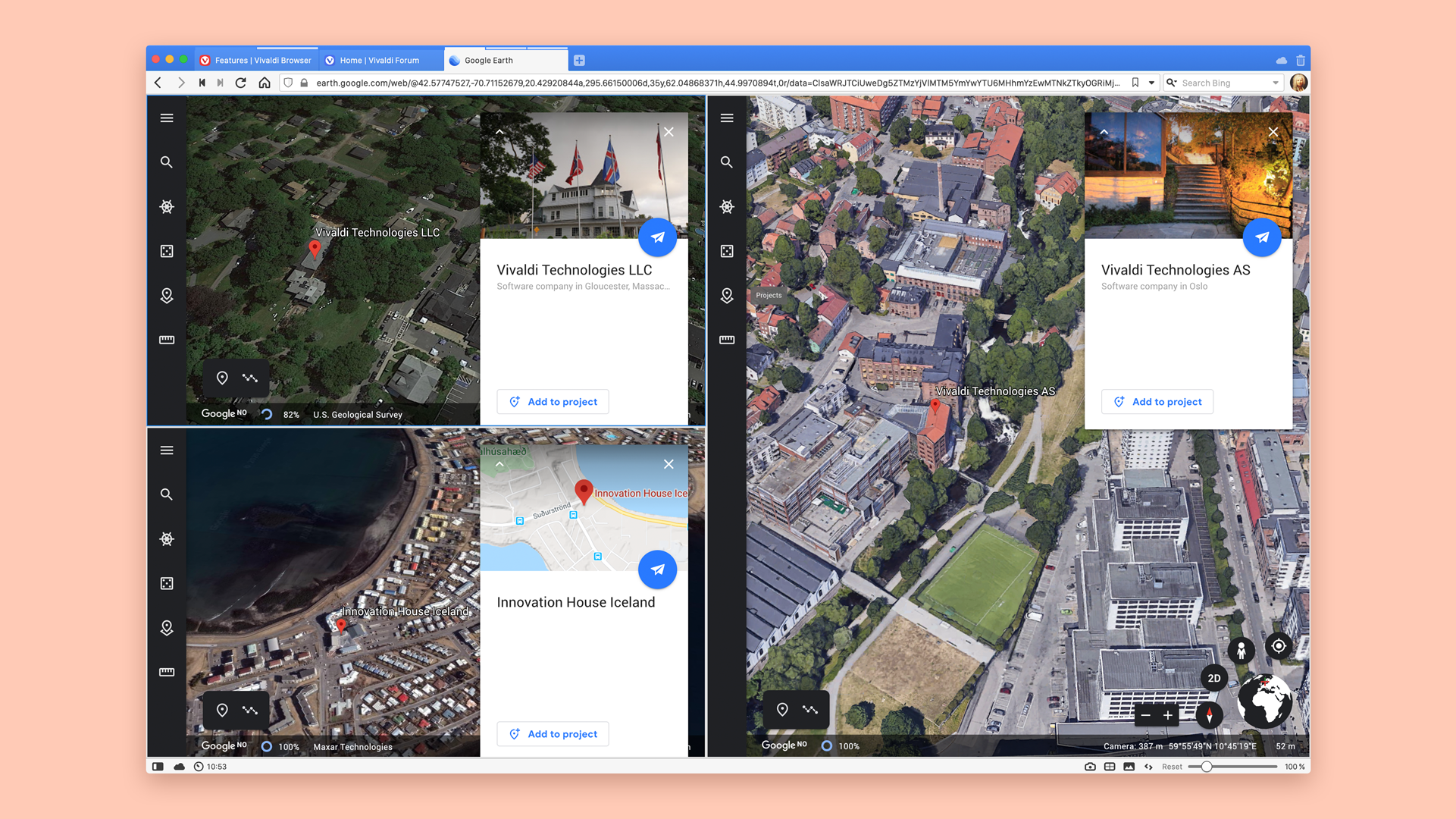Viewport: 1456px width, 819px height.
Task: Click the compass to reset orientation north
Action: 1210,715
